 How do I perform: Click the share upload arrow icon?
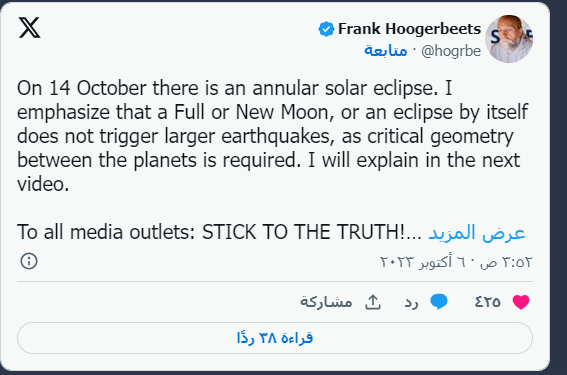(373, 302)
